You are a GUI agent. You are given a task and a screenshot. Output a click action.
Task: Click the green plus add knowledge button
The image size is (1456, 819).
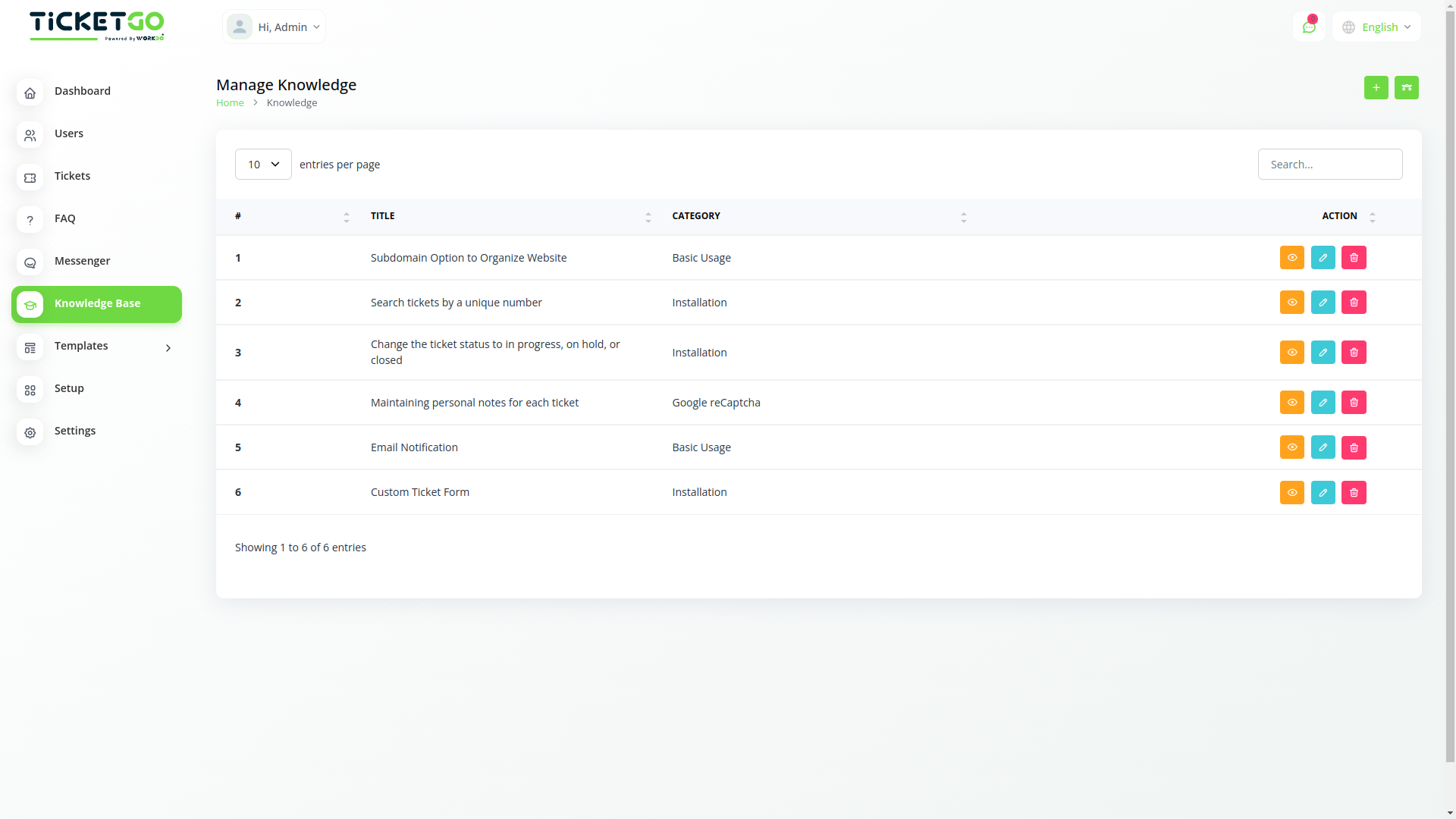(1376, 87)
